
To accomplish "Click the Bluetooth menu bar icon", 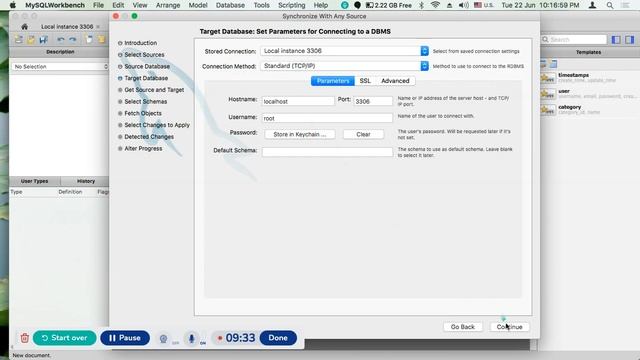I will coord(422,5).
